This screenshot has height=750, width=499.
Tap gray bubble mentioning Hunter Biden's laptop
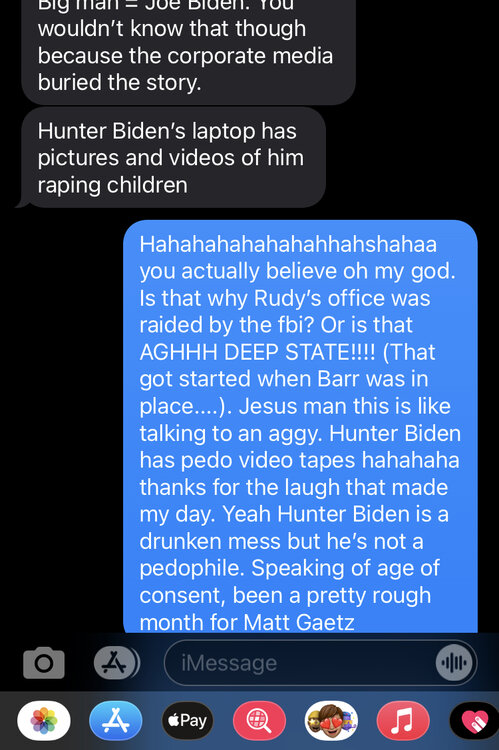pyautogui.click(x=173, y=158)
